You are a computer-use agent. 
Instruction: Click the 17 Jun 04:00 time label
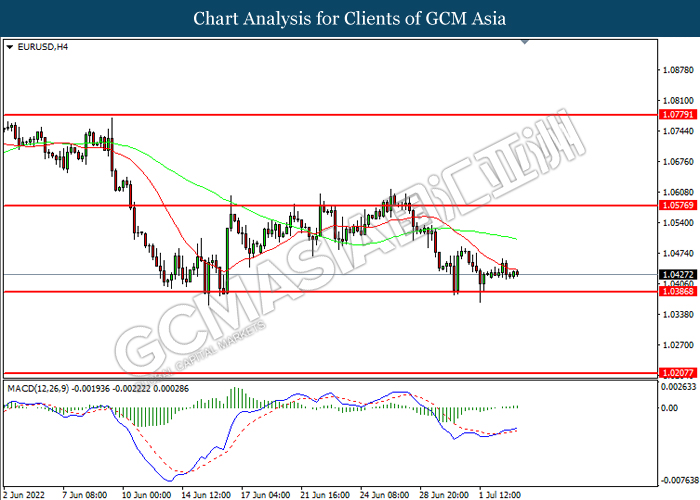click(x=266, y=495)
